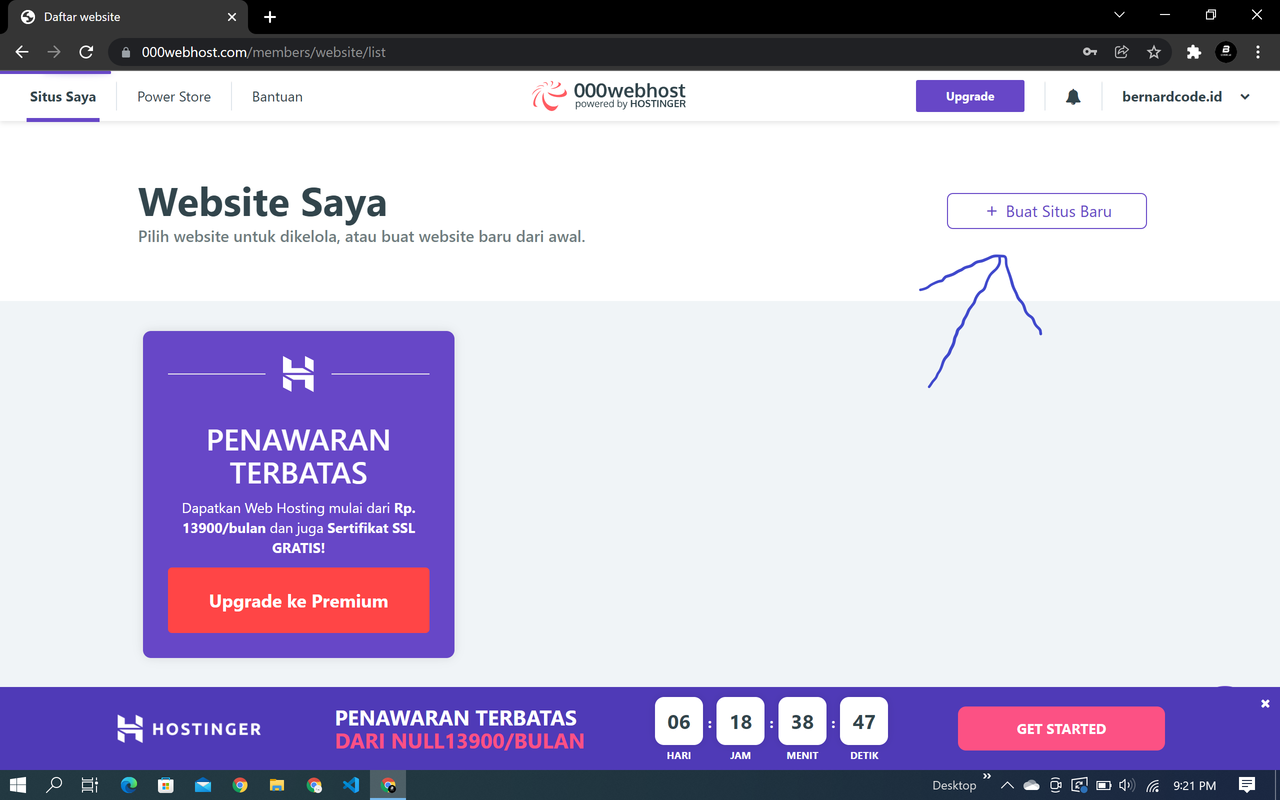Viewport: 1280px width, 800px height.
Task: Click the 18 JAM countdown box
Action: pos(740,722)
